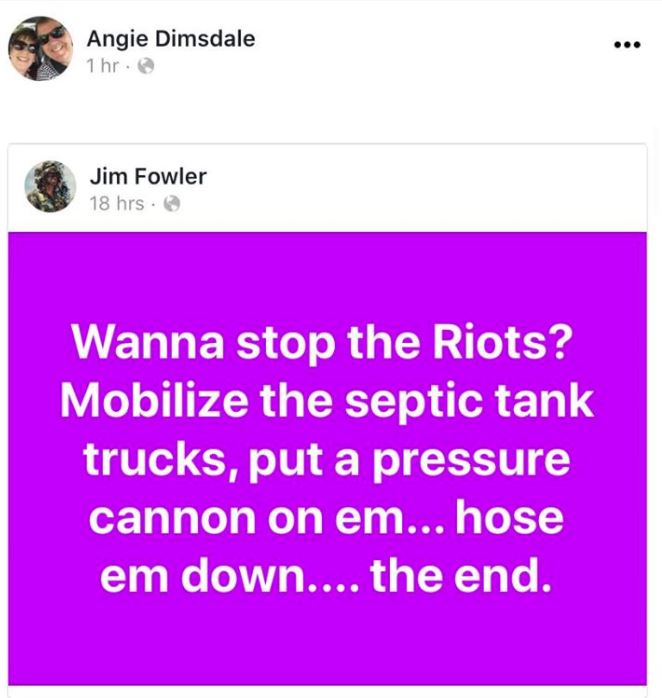662x698 pixels.
Task: Click the Jim Fowler name link
Action: click(148, 176)
